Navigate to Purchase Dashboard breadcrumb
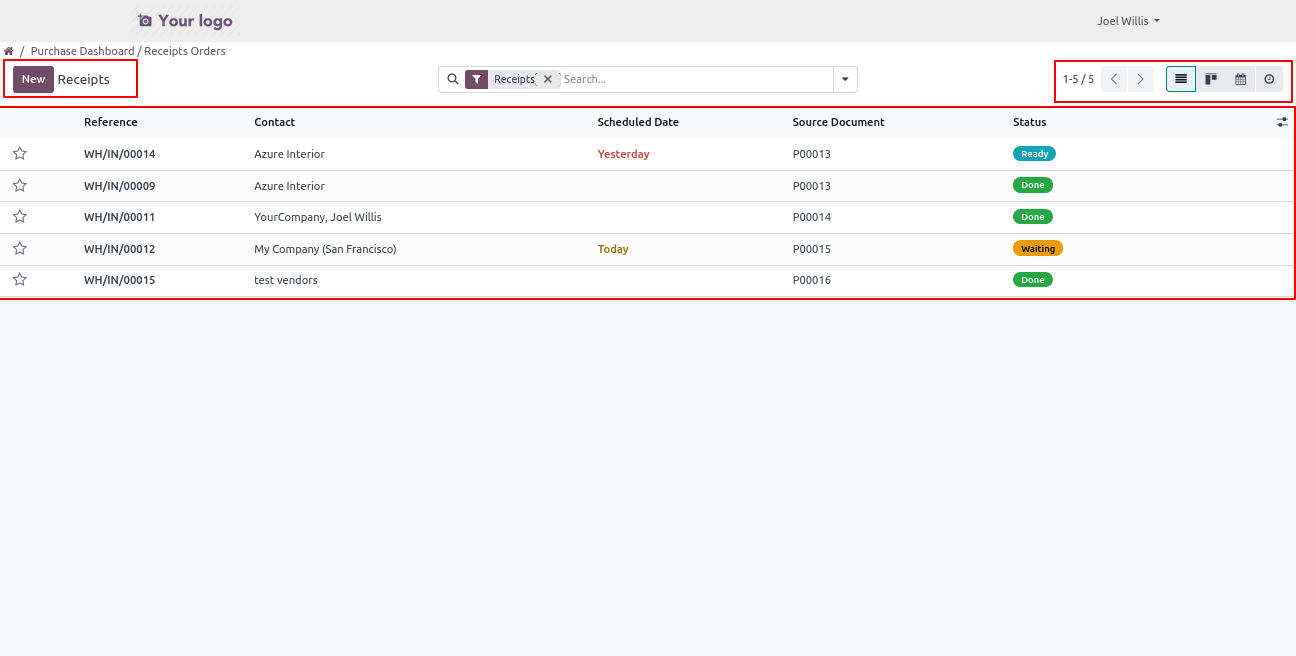The height and width of the screenshot is (656, 1296). tap(82, 51)
